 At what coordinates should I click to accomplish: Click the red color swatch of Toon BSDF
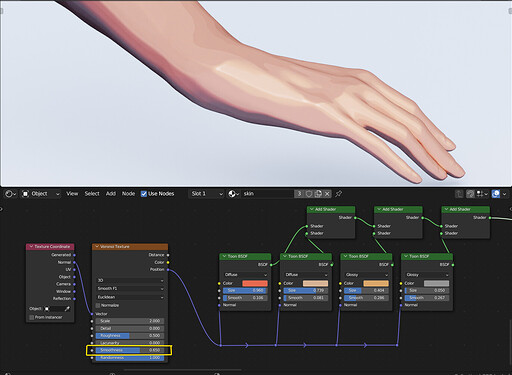(255, 283)
